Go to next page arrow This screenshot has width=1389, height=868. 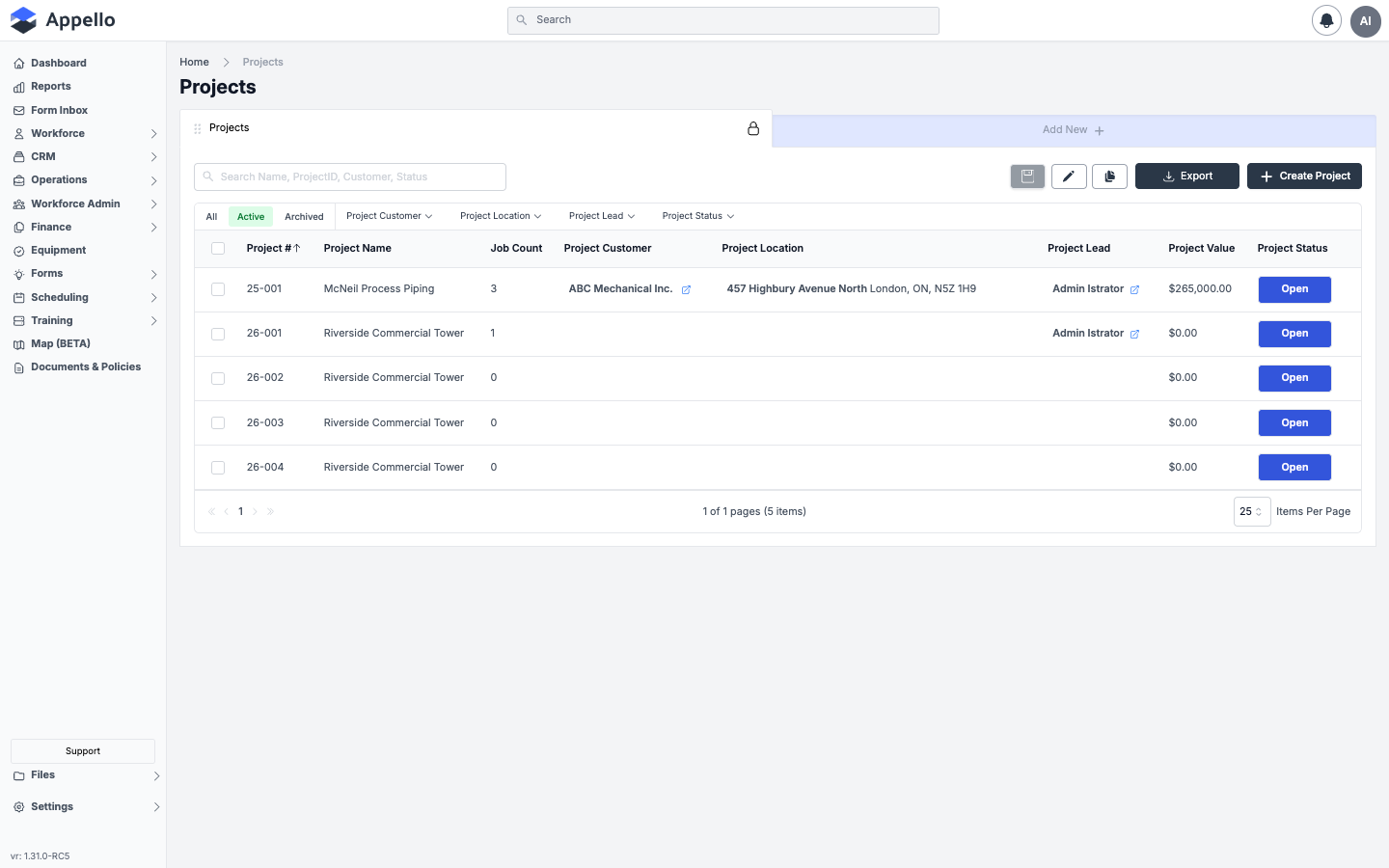(255, 511)
